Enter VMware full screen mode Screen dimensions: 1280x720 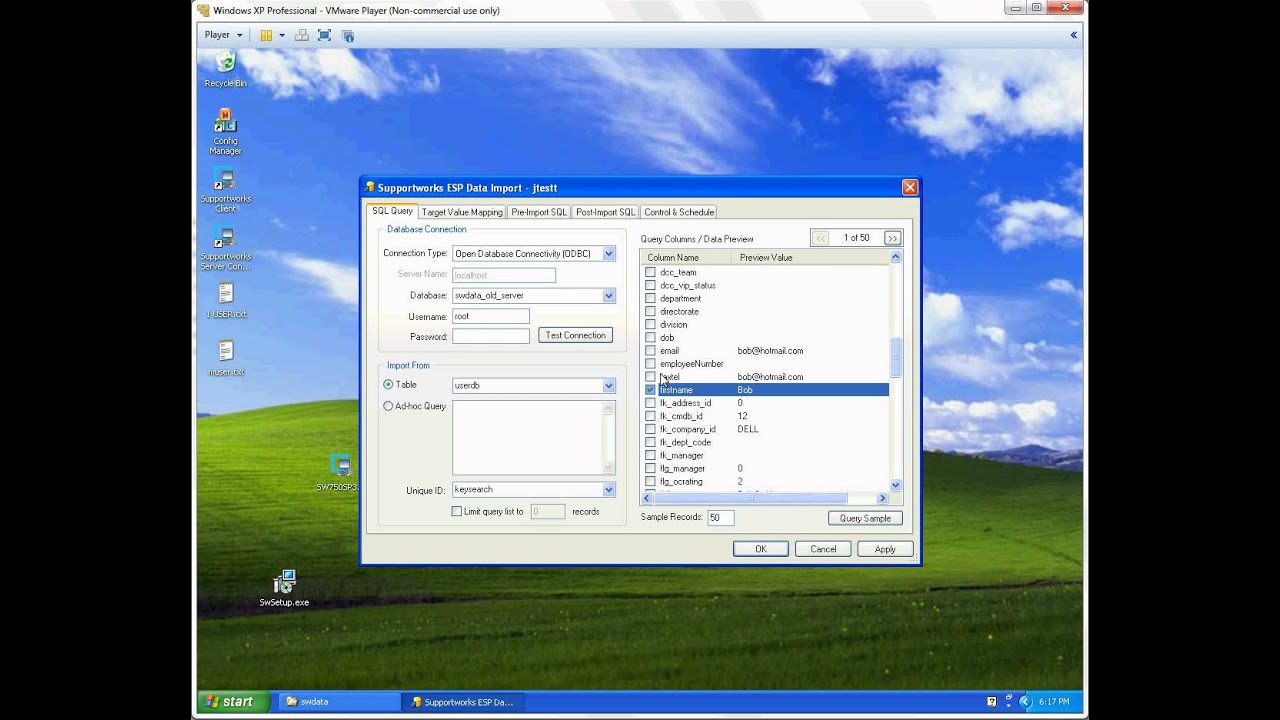click(x=324, y=35)
